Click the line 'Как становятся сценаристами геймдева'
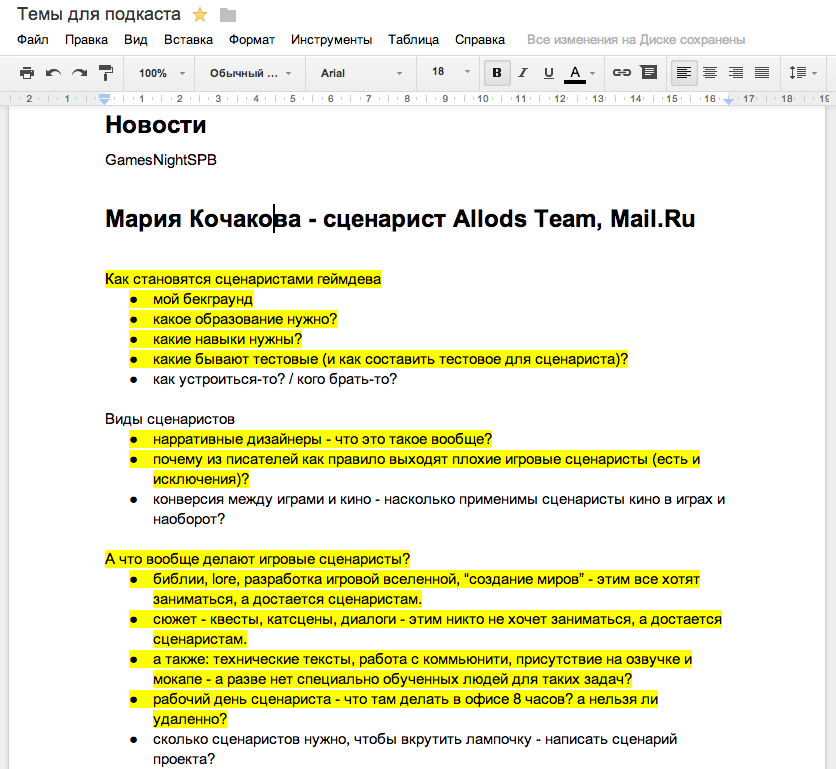This screenshot has width=836, height=769. pyautogui.click(x=243, y=279)
